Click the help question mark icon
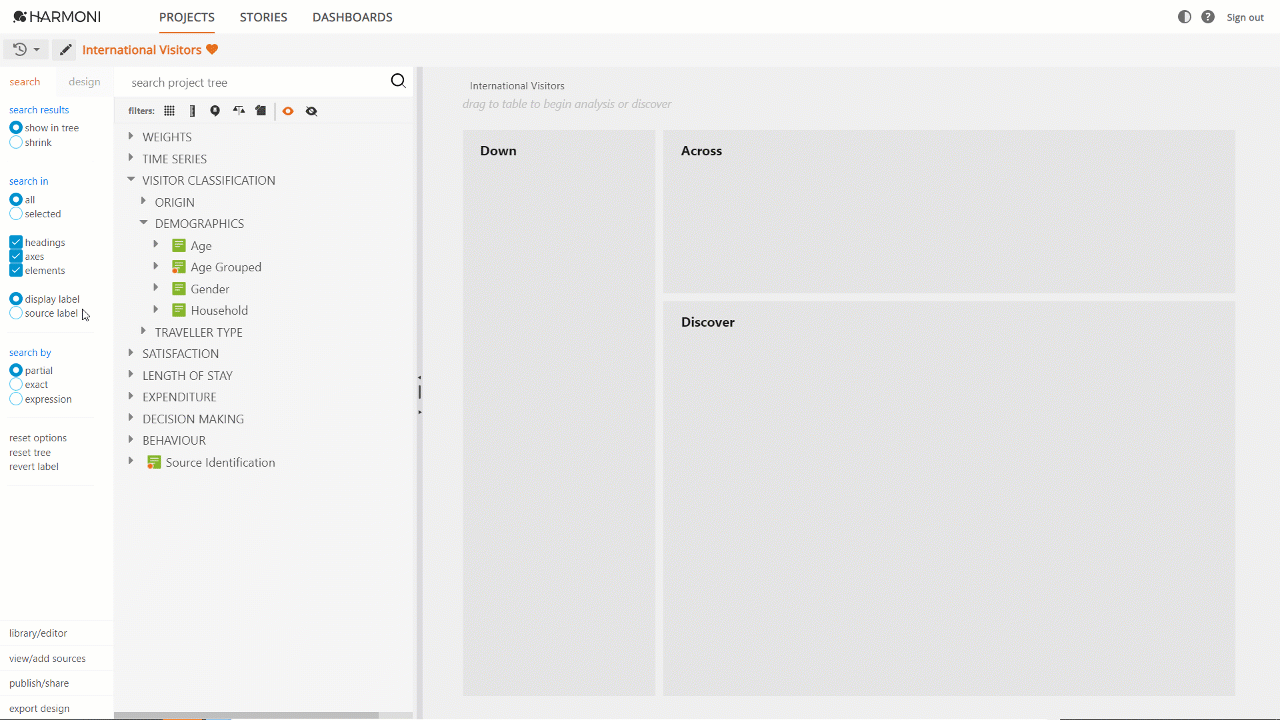This screenshot has width=1280, height=720. [x=1208, y=17]
